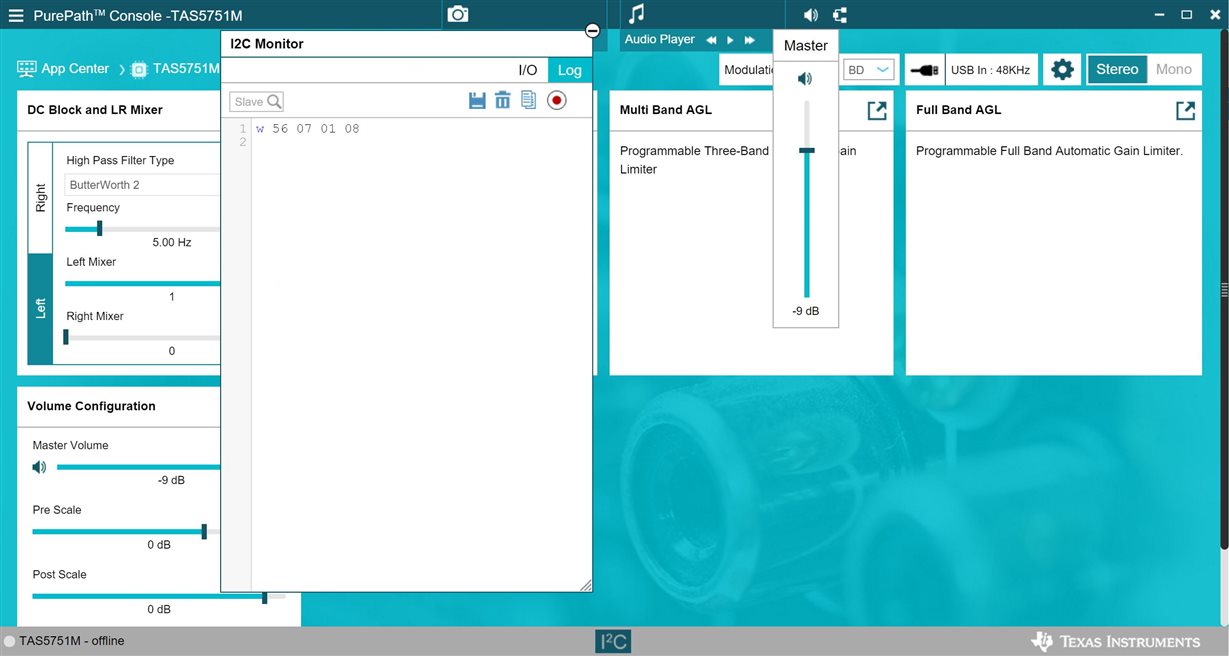Click the USB plug icon
This screenshot has width=1229, height=656.
[x=924, y=70]
